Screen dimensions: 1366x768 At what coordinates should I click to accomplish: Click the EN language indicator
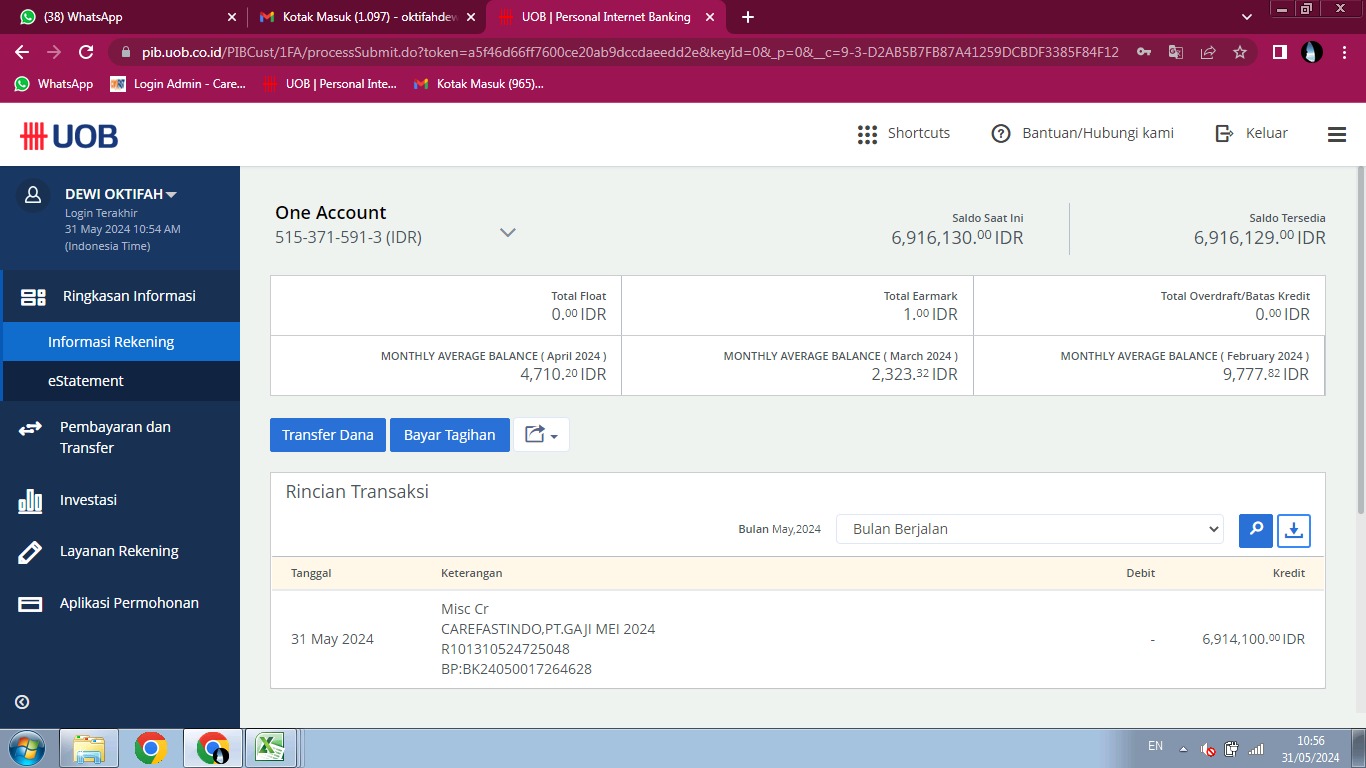(x=1155, y=746)
